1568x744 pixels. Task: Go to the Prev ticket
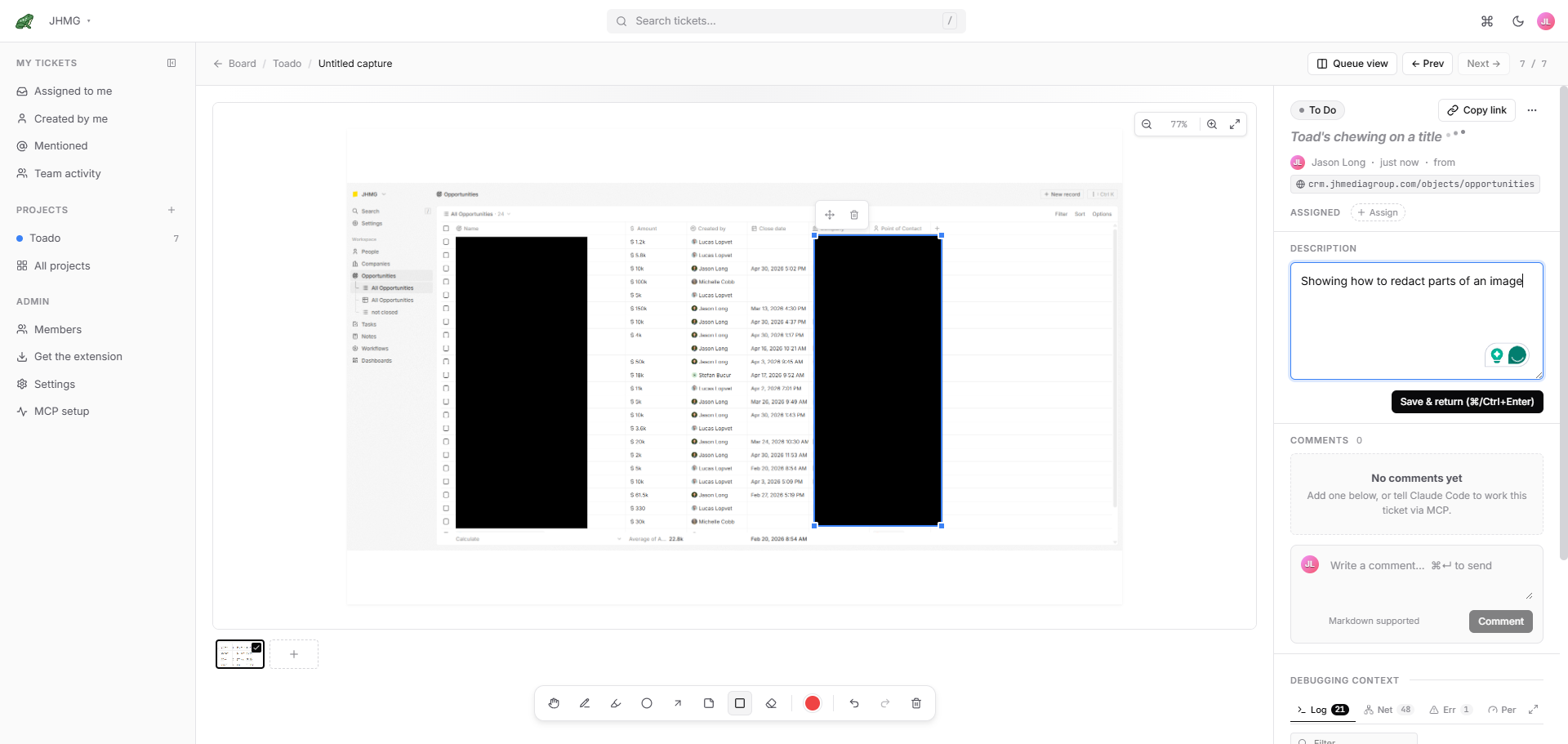(x=1428, y=64)
